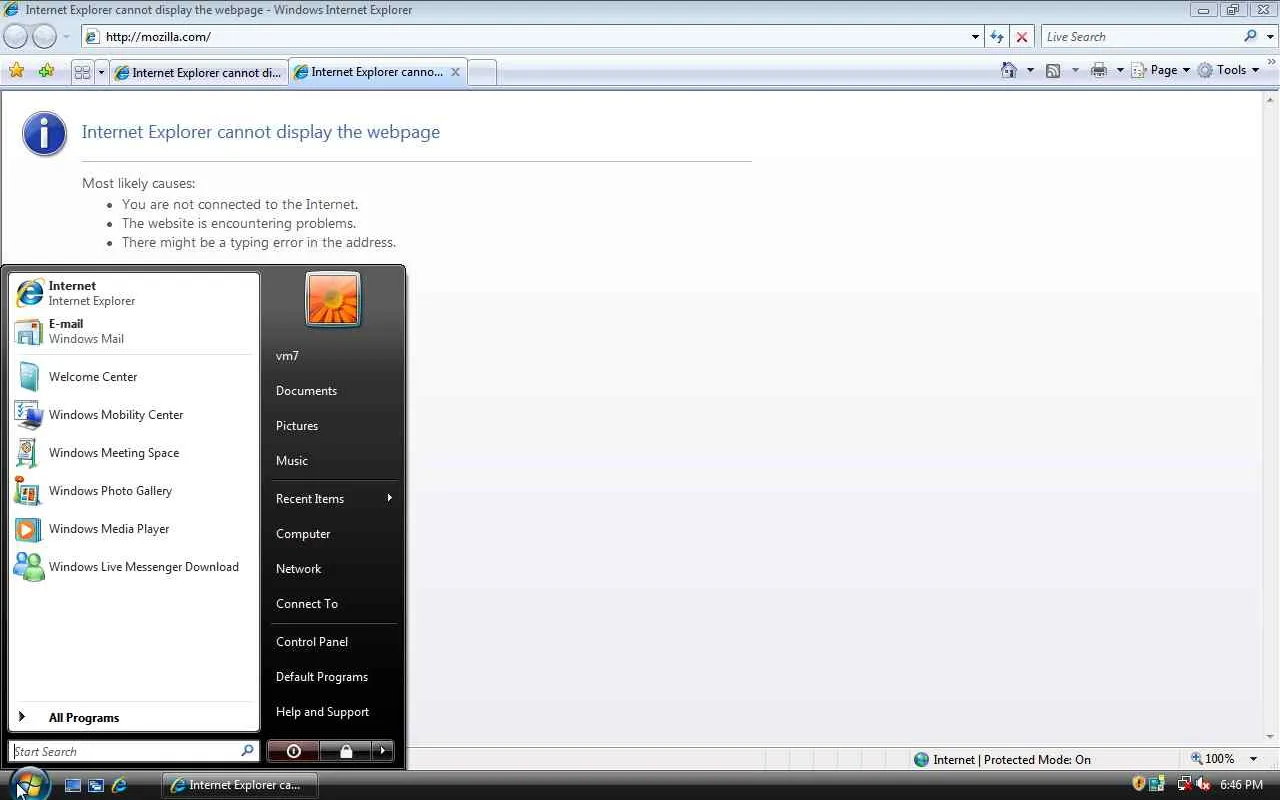Open Default Programs
Image resolution: width=1280 pixels, height=800 pixels.
[333, 677]
